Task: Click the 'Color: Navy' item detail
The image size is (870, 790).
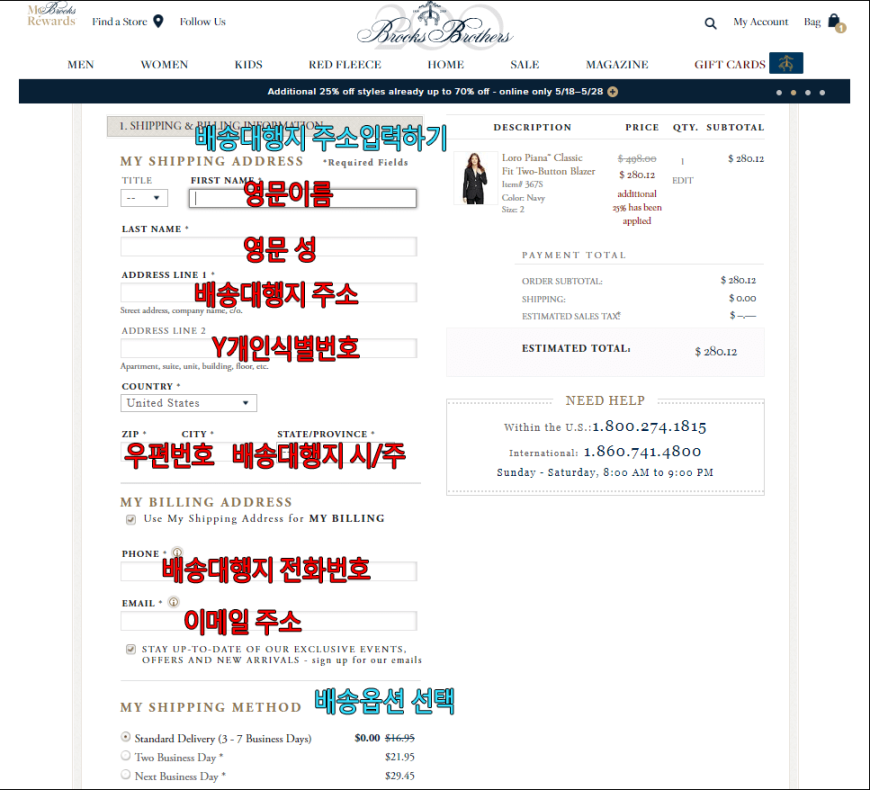Action: point(523,198)
